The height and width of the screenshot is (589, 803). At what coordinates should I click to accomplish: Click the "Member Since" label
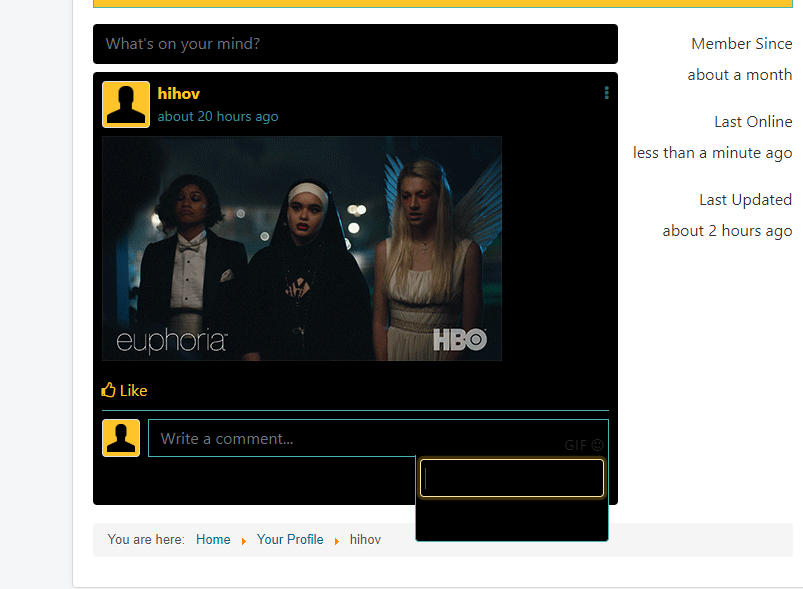[742, 44]
